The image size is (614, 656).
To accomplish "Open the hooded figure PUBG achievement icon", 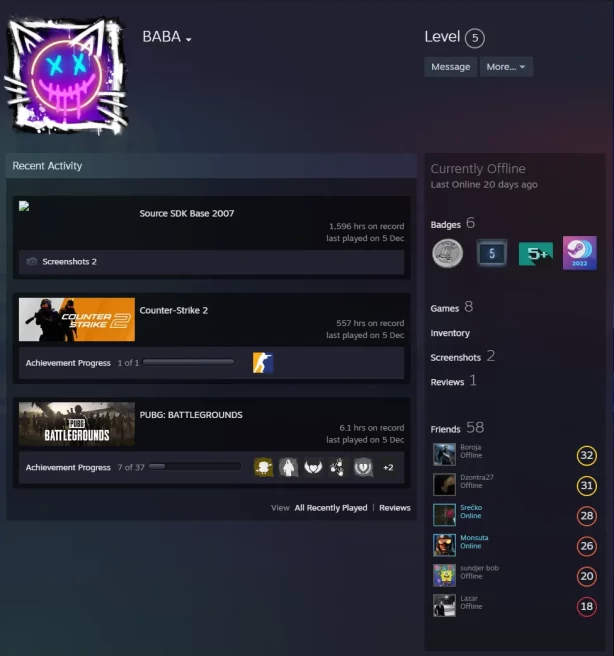I will (x=288, y=467).
